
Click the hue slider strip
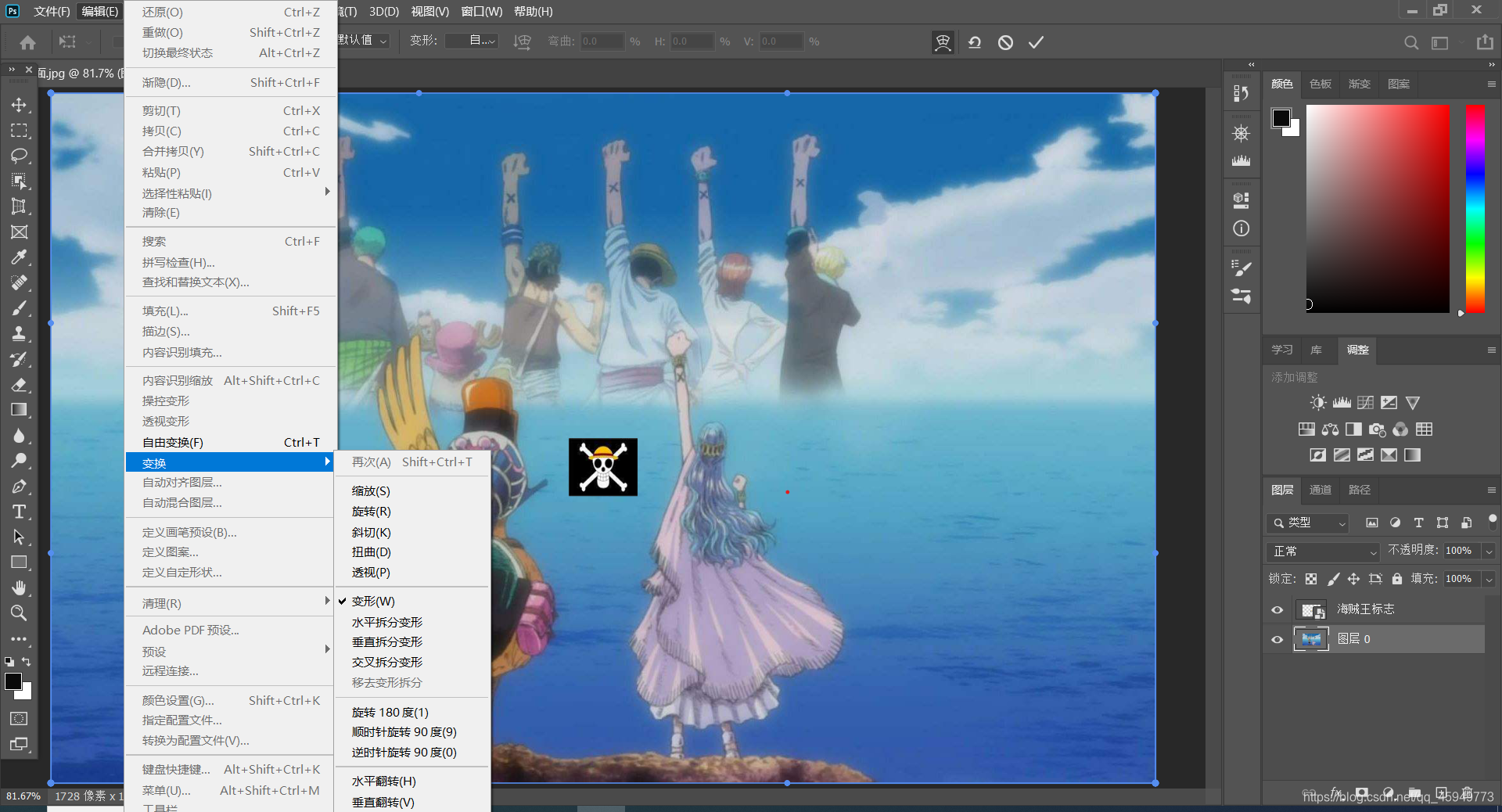point(1475,208)
